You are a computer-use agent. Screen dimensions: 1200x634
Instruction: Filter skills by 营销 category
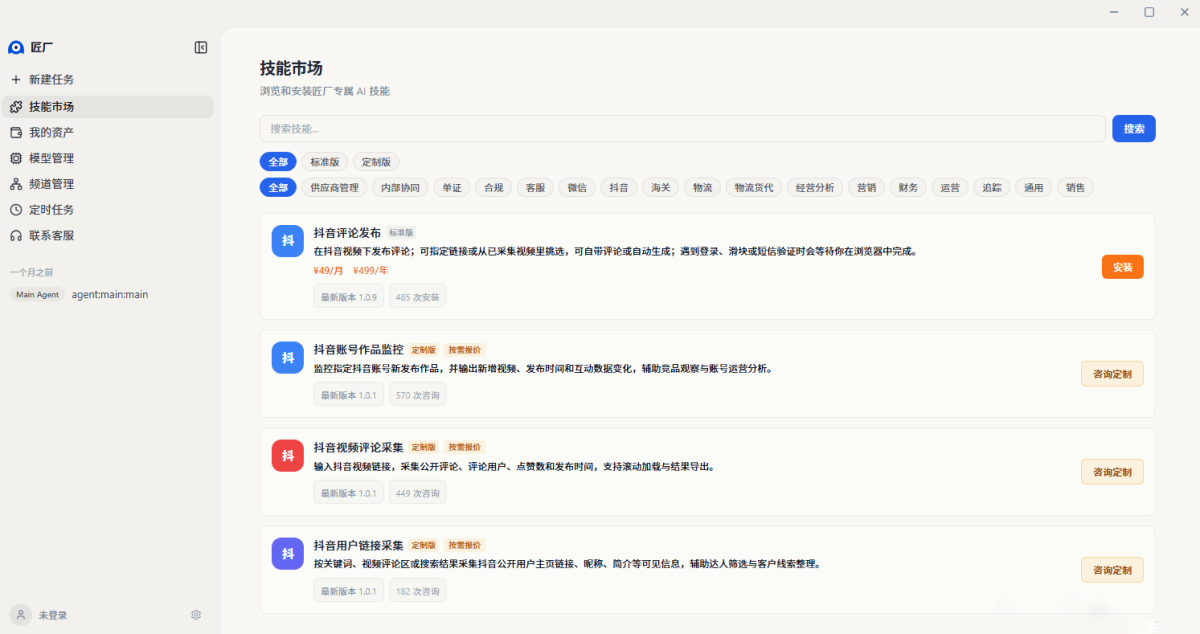866,187
